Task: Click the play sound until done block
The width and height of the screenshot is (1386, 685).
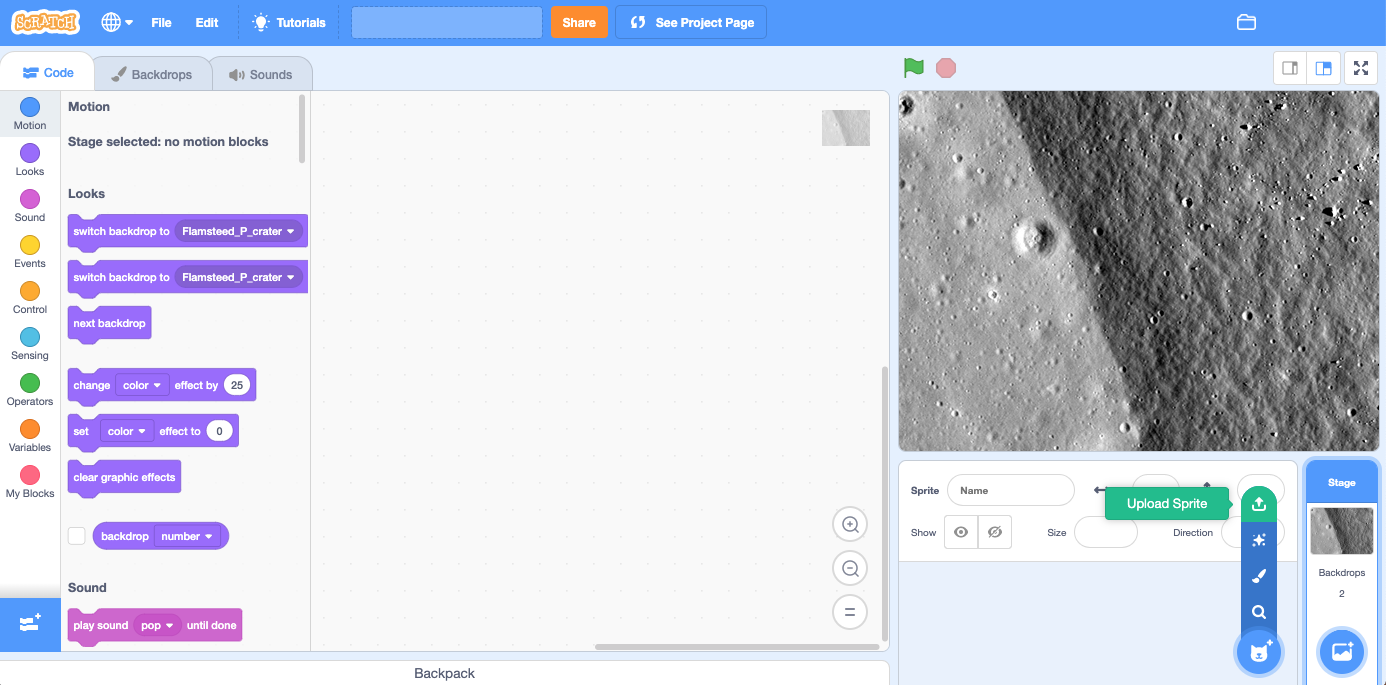Action: point(155,625)
